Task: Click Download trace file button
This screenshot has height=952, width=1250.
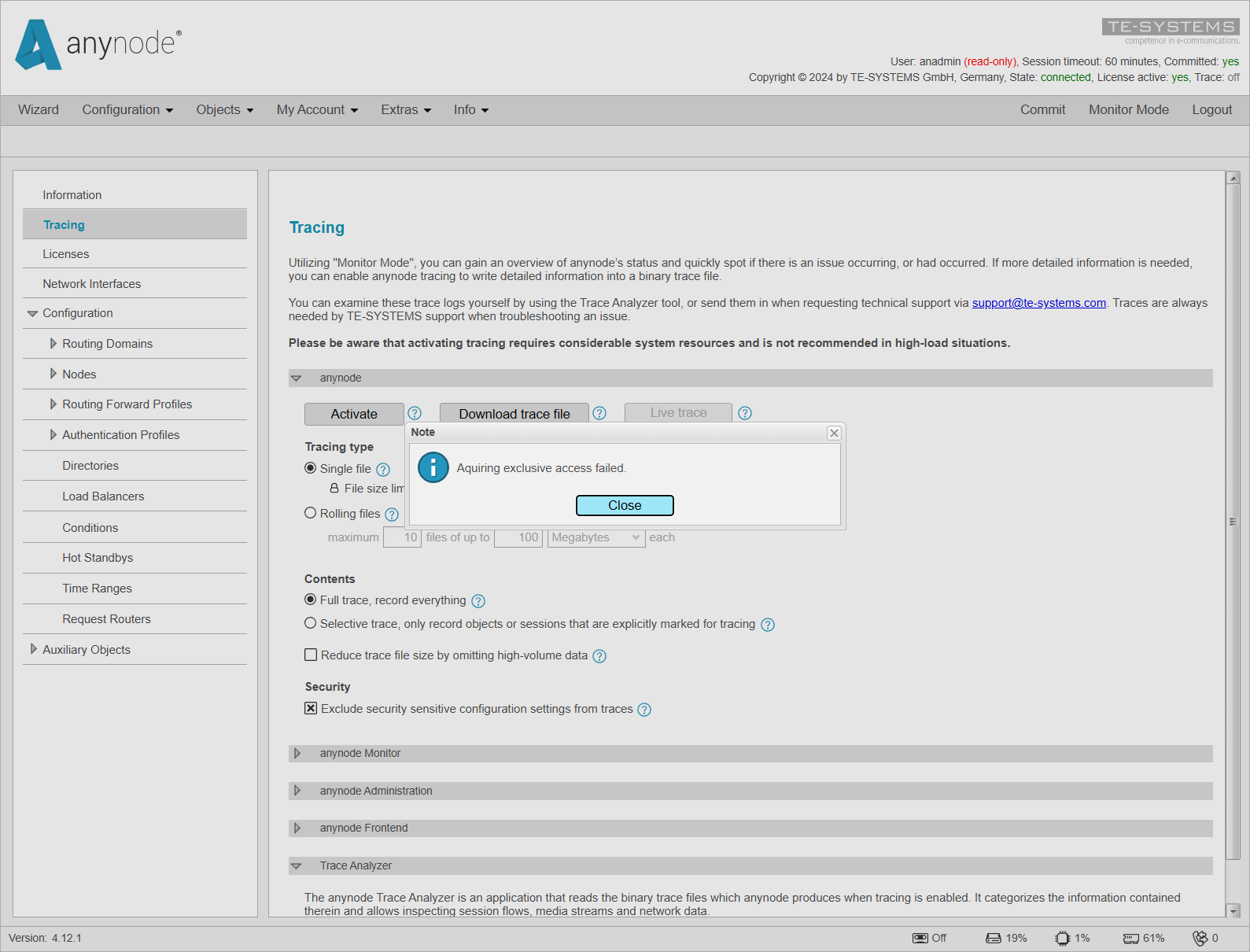Action: point(514,414)
